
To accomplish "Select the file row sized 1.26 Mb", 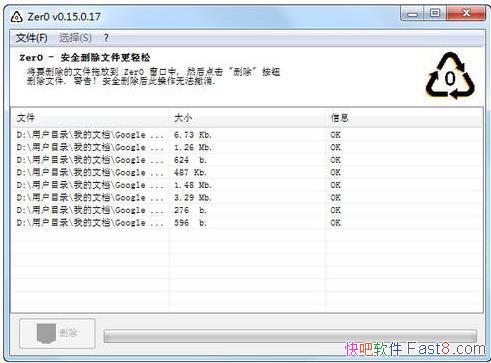I will coord(247,147).
